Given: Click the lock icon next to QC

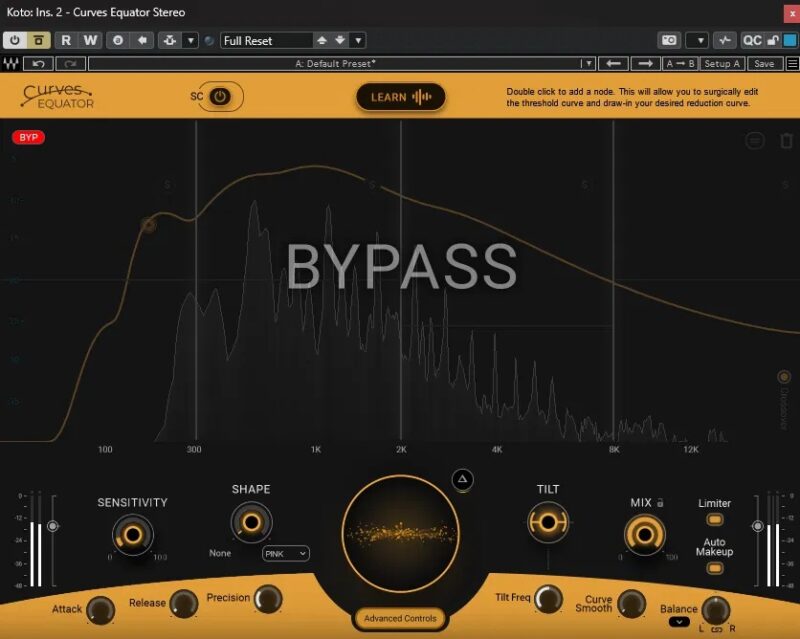Looking at the screenshot, I should click(773, 40).
